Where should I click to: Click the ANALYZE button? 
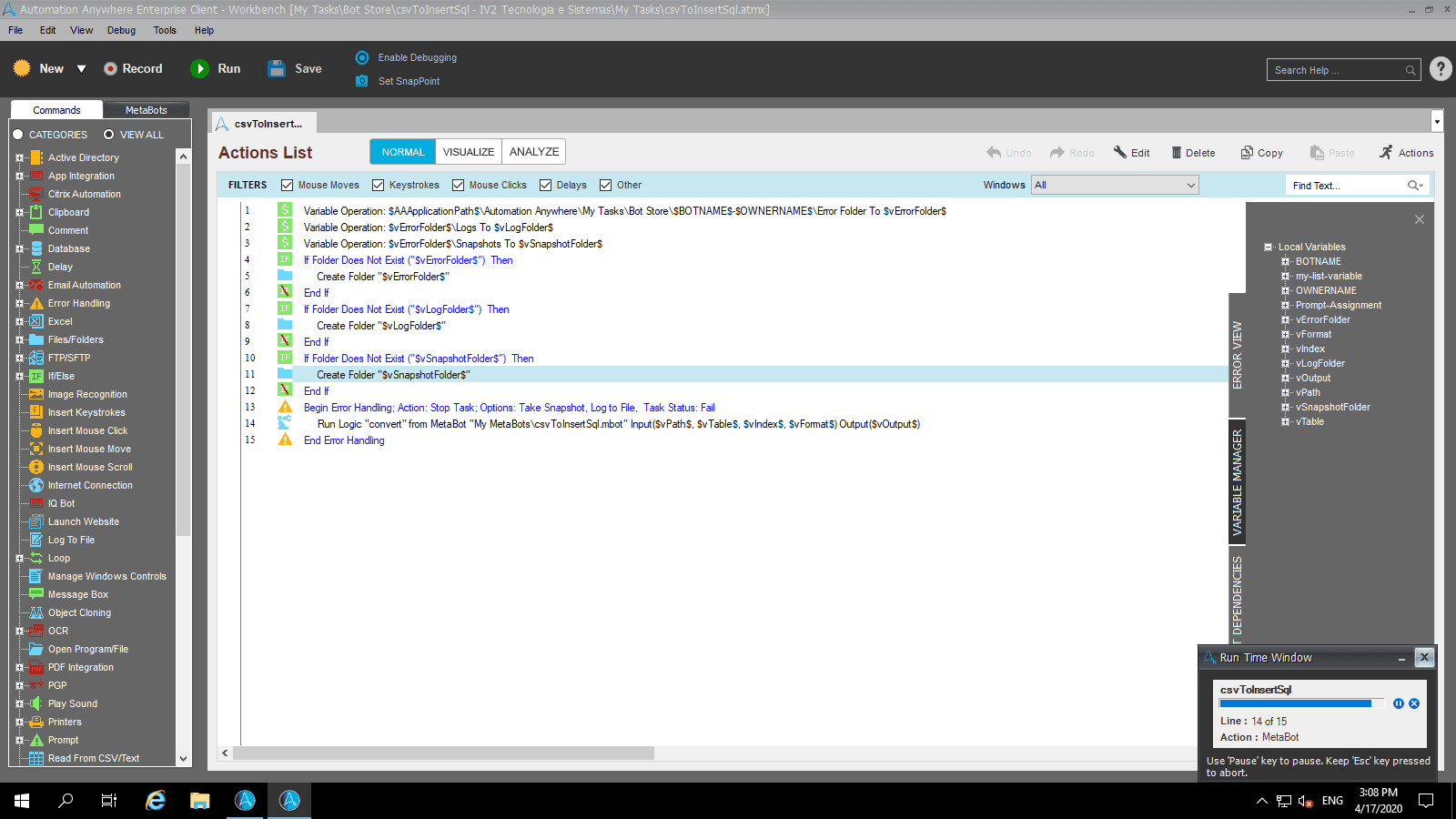point(534,152)
